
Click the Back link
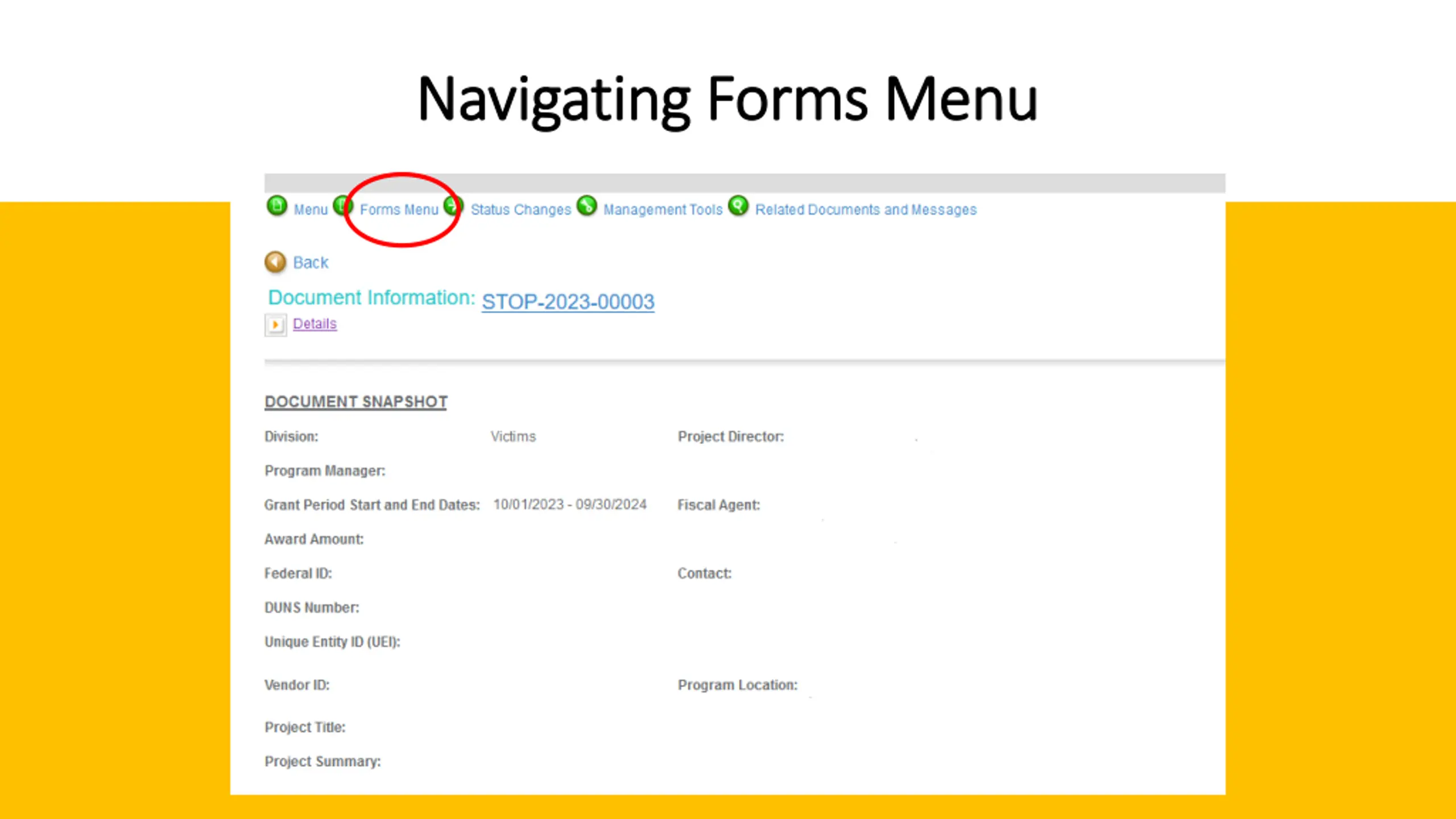[x=311, y=263]
